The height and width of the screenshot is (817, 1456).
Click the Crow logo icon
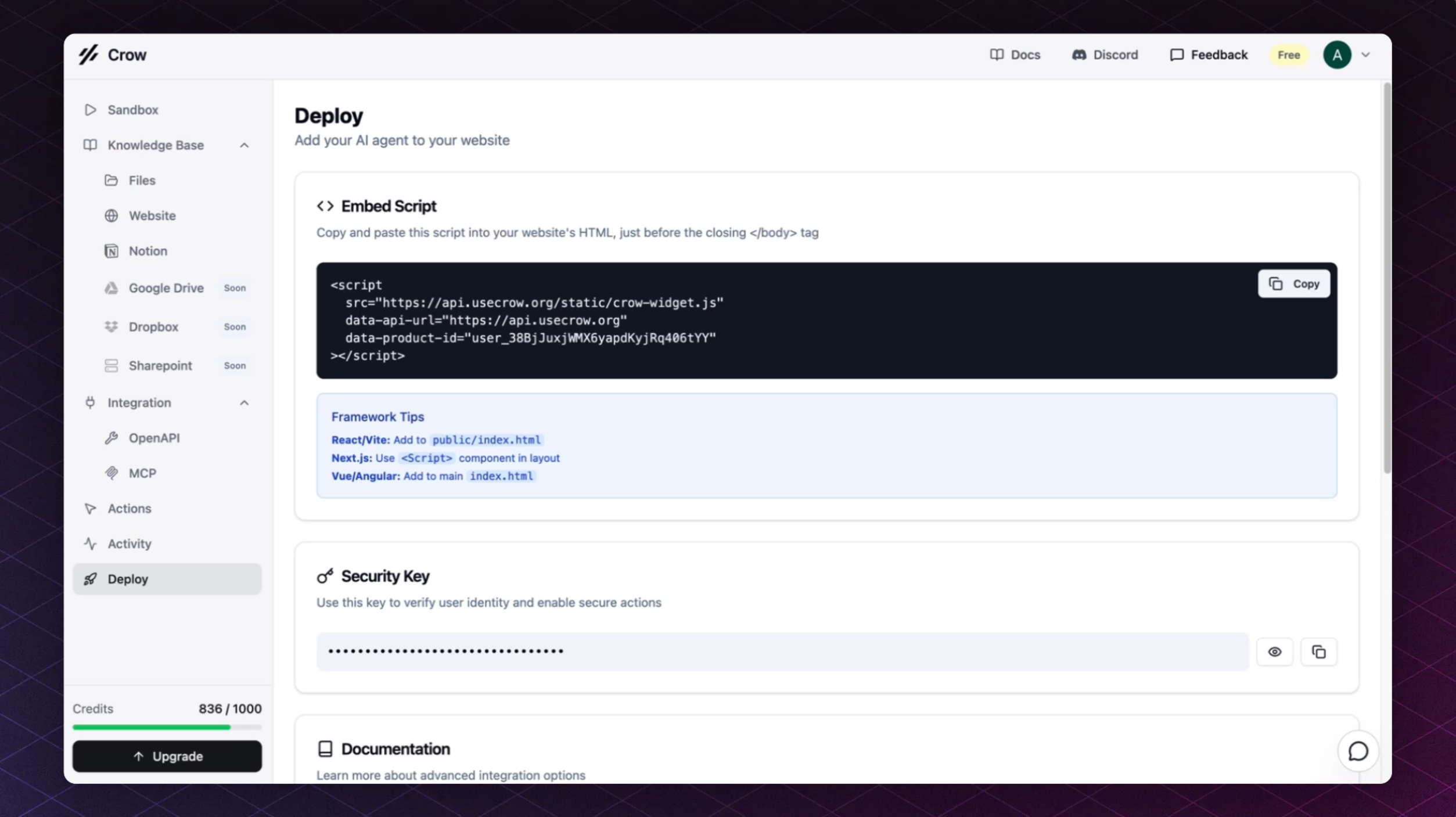88,55
